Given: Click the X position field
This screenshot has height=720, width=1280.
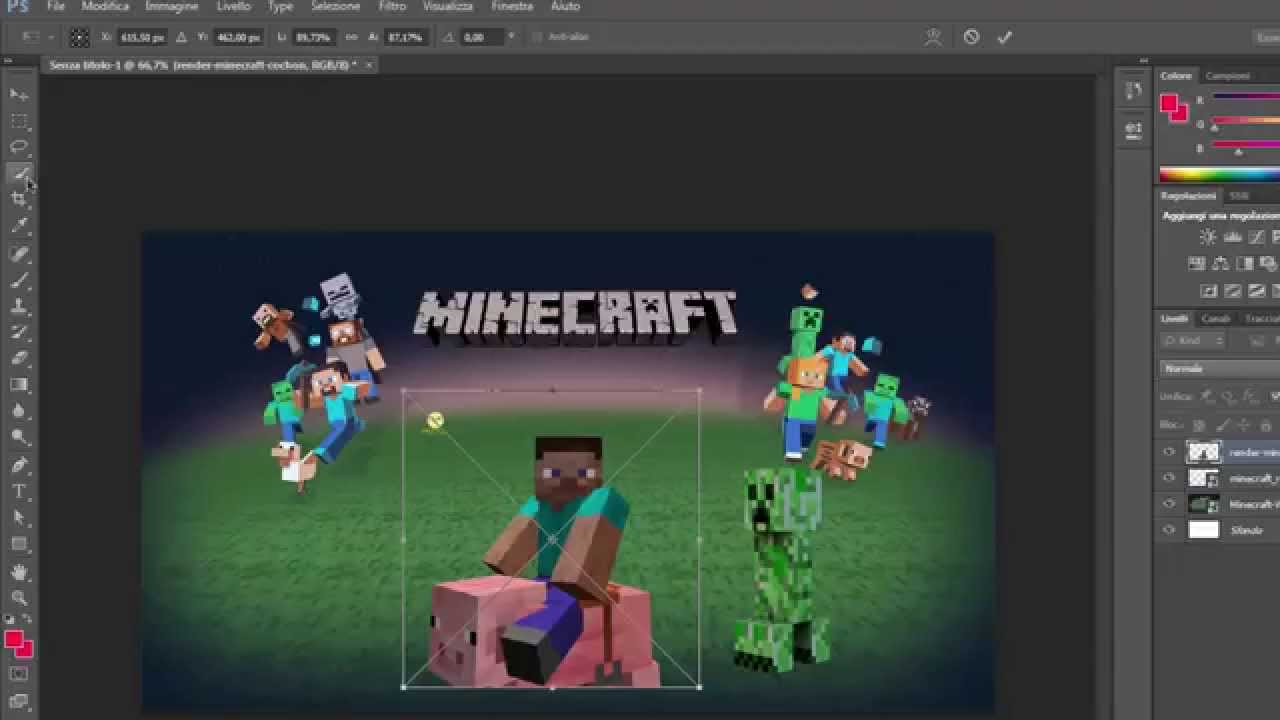Looking at the screenshot, I should pyautogui.click(x=142, y=37).
